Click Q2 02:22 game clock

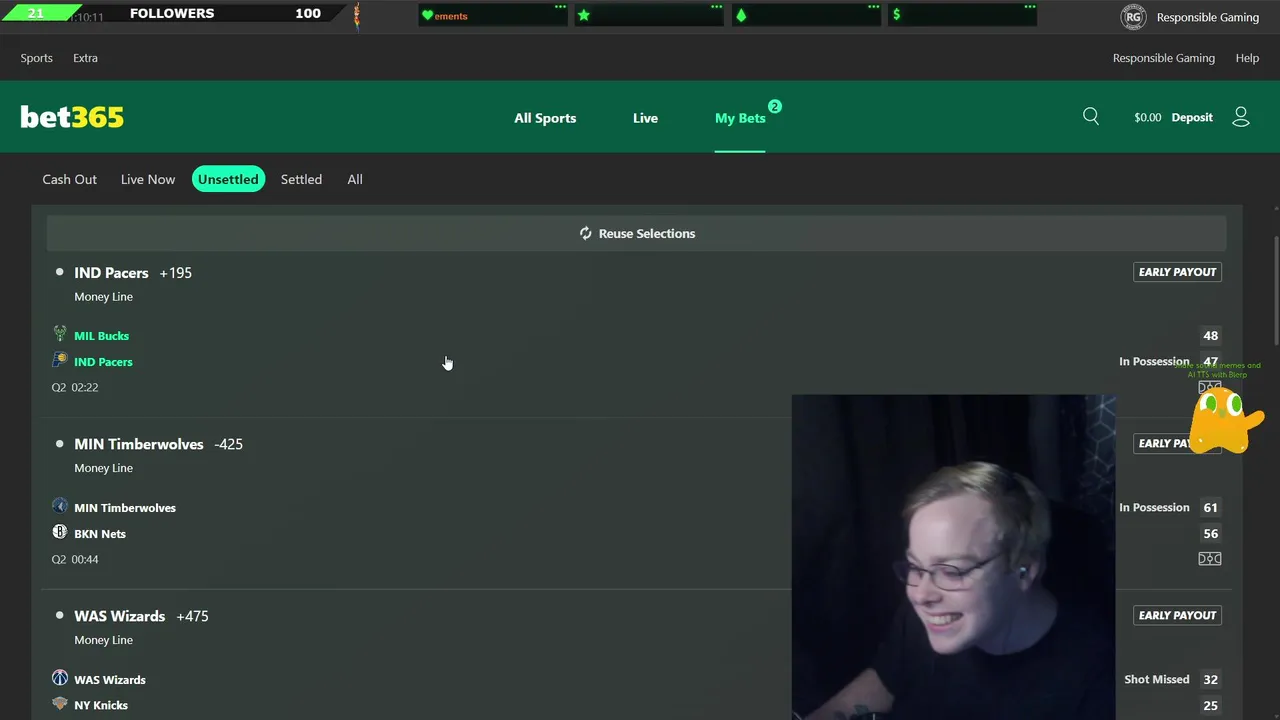75,387
